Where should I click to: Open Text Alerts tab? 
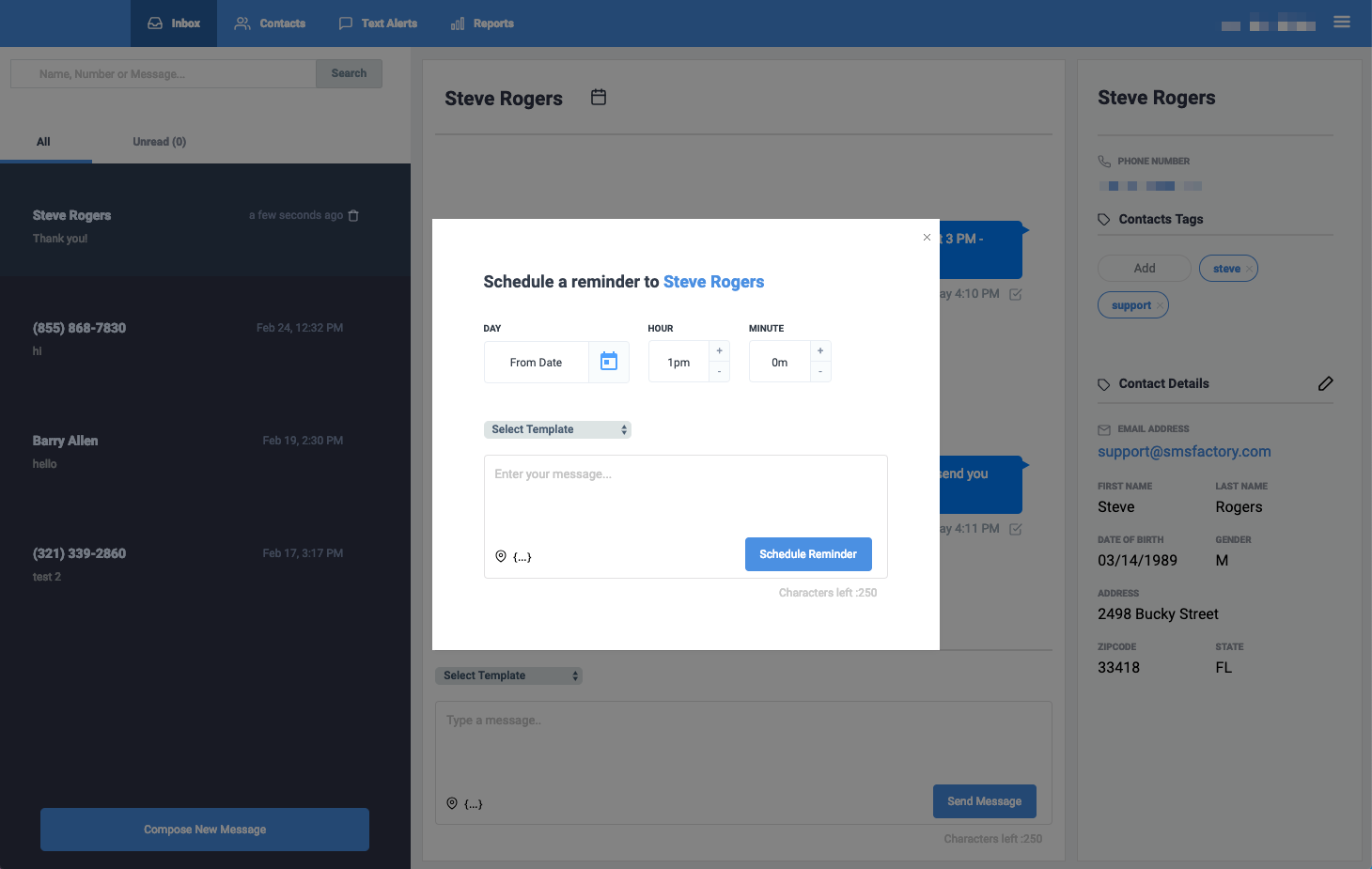378,23
